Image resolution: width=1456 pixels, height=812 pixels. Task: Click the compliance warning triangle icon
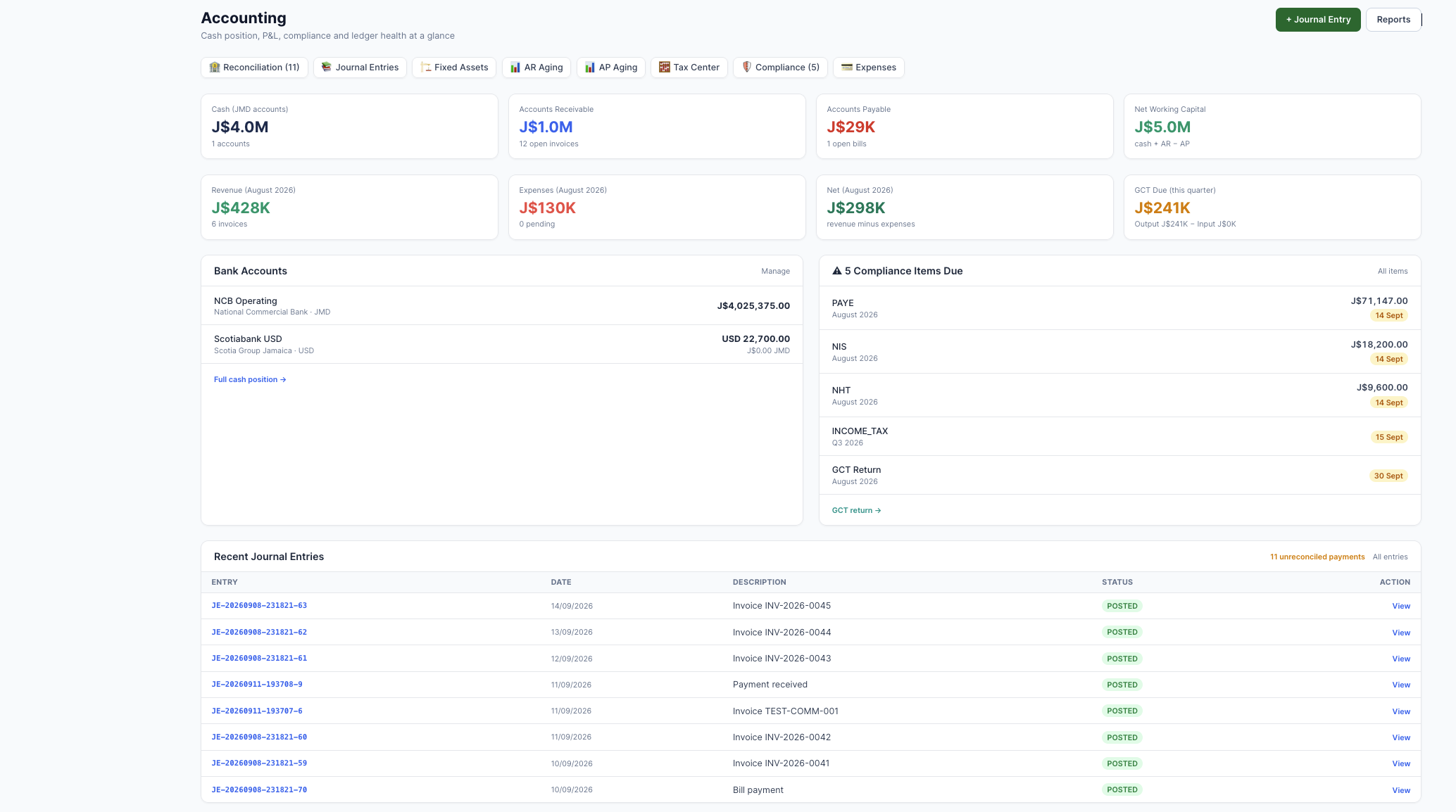[837, 271]
